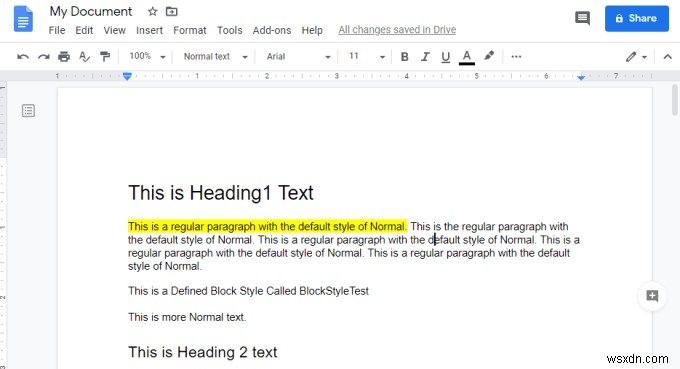Click the Undo arrow

click(23, 56)
